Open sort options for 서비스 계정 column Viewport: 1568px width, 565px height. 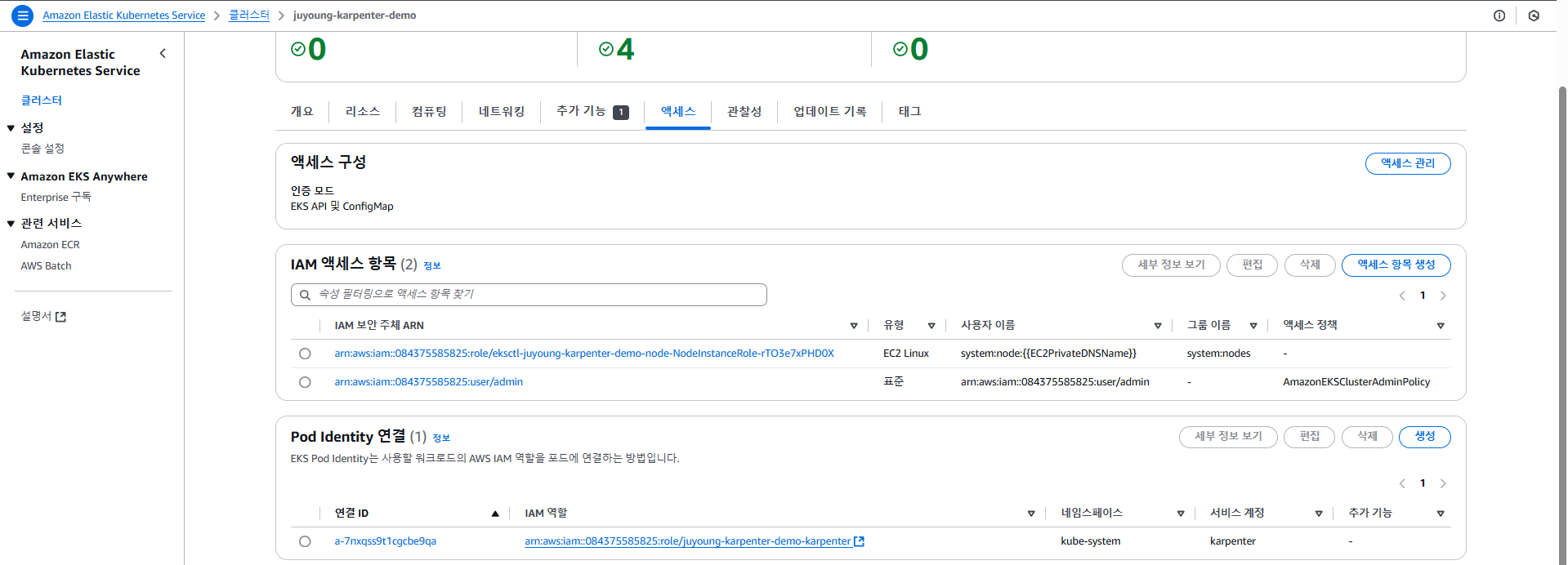pos(1319,514)
